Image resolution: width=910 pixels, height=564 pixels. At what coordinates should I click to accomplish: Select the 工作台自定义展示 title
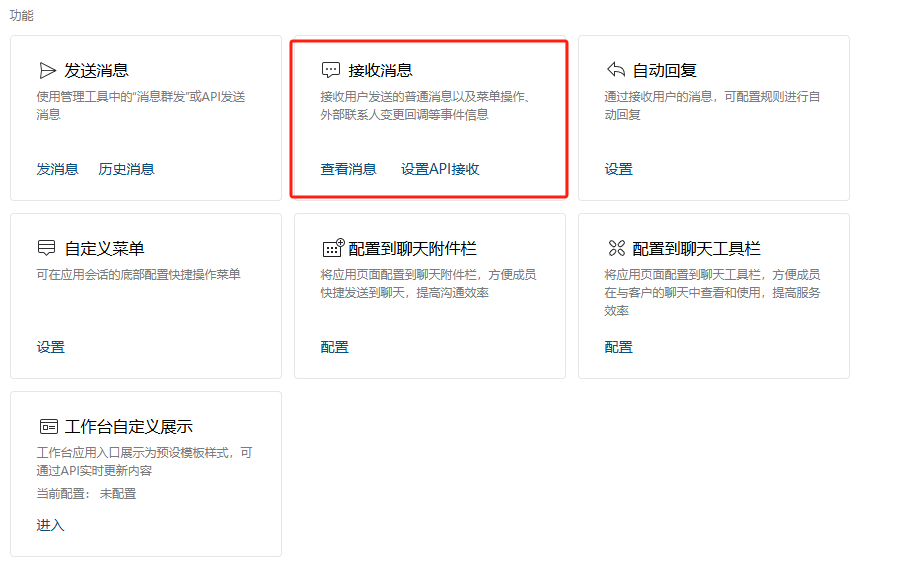129,426
